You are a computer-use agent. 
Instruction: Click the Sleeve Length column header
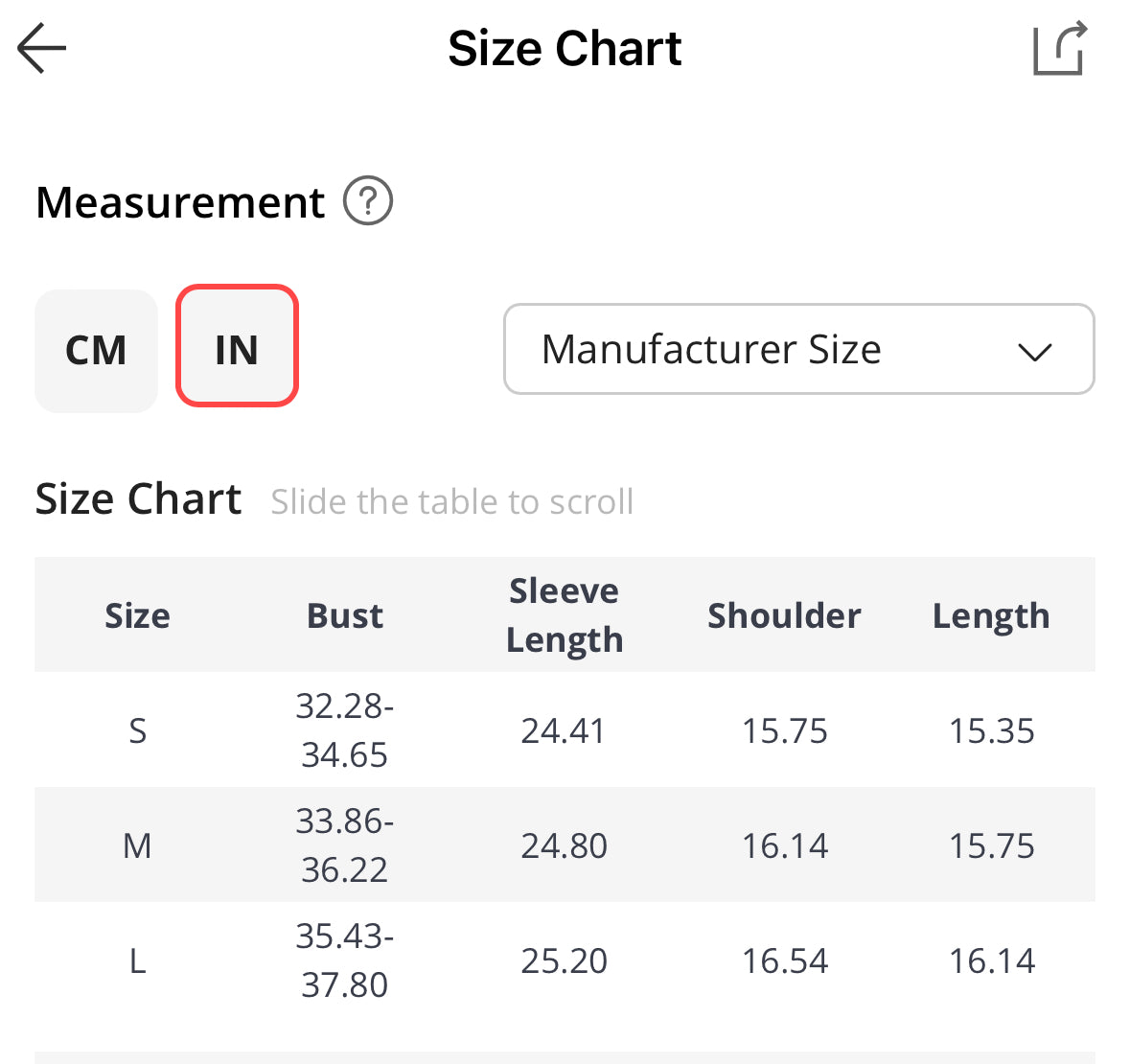pyautogui.click(x=564, y=614)
